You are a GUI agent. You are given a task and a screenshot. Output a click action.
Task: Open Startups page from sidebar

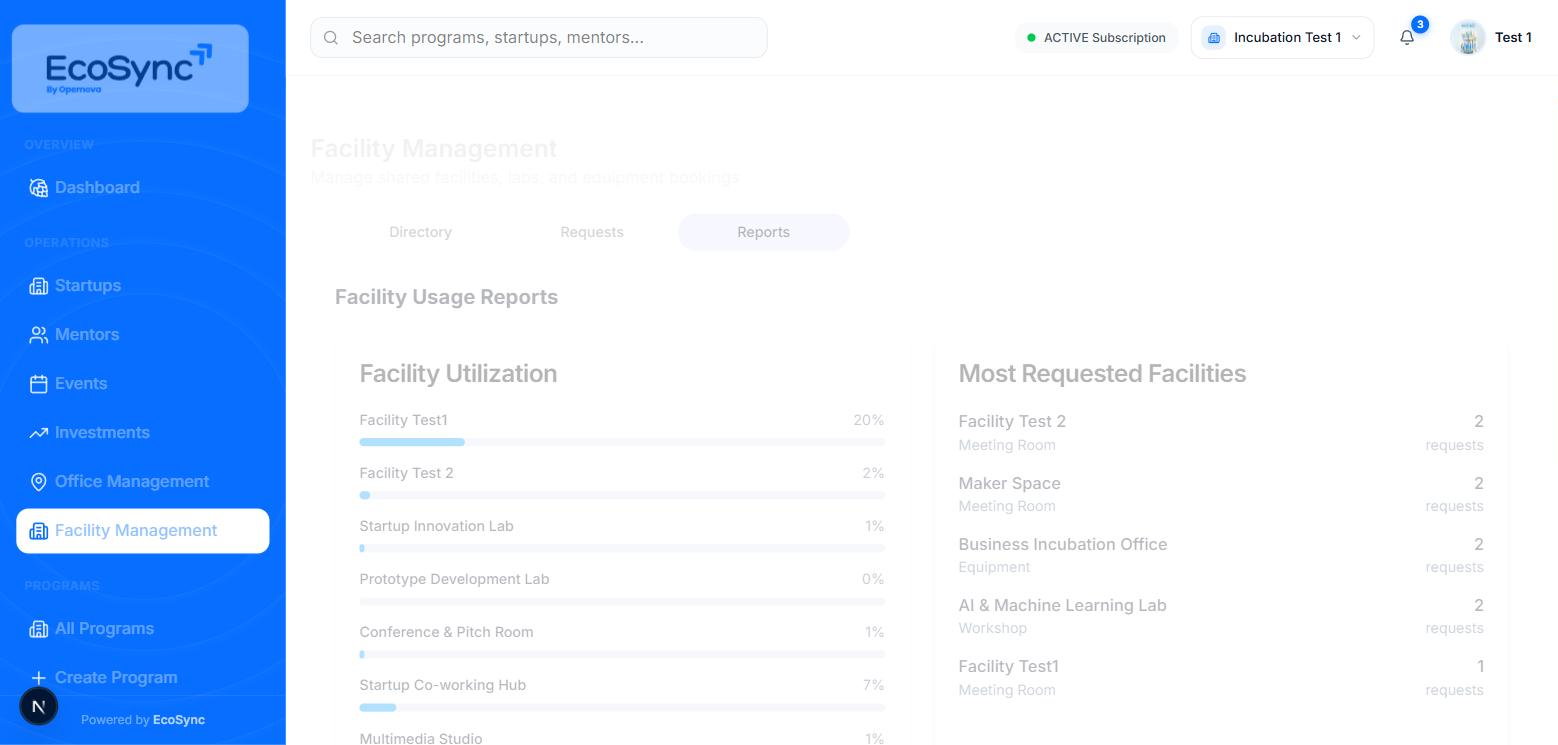tap(143, 286)
